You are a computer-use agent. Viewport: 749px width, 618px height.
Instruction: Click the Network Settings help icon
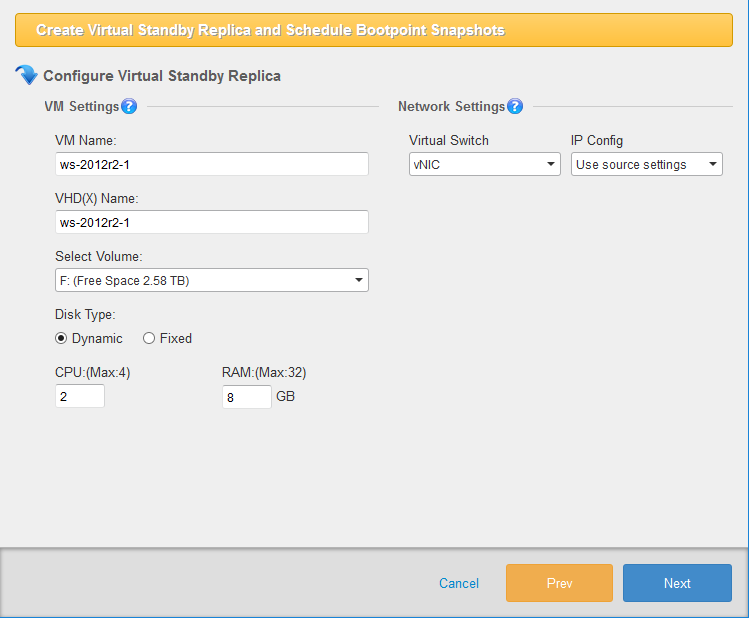click(515, 107)
